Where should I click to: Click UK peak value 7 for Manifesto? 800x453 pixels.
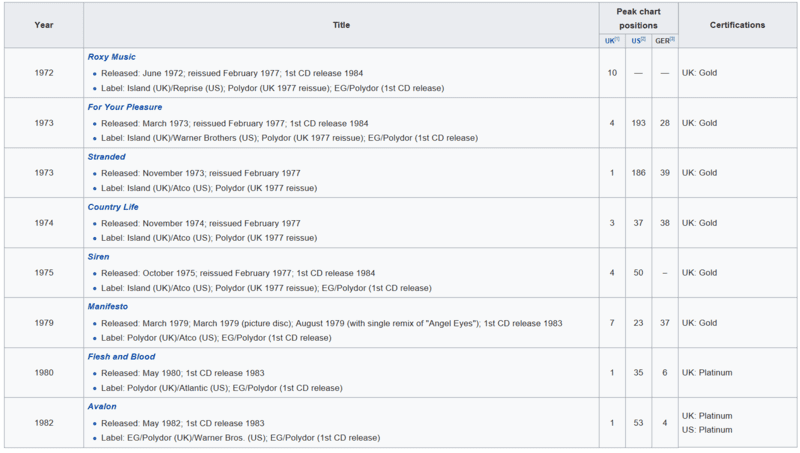coord(612,323)
